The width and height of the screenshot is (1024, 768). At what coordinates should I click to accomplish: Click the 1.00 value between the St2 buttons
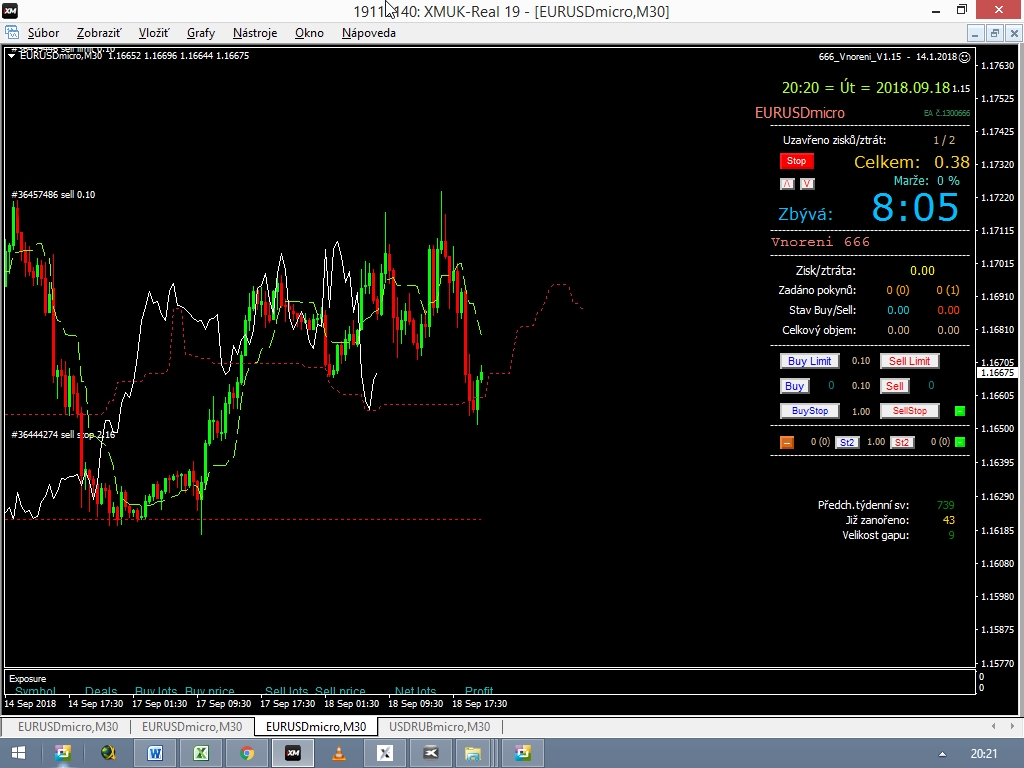tap(876, 442)
